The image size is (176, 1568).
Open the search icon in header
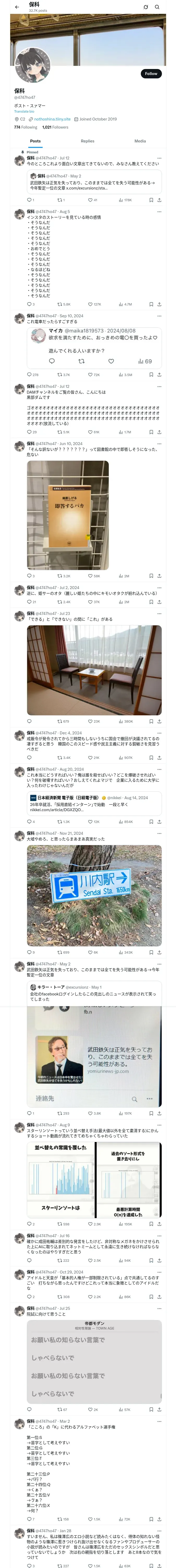tap(157, 7)
